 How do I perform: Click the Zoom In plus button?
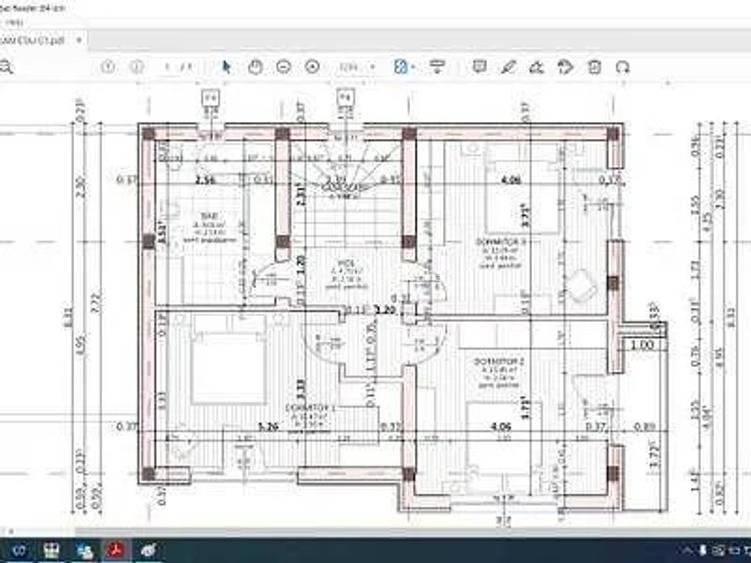312,67
